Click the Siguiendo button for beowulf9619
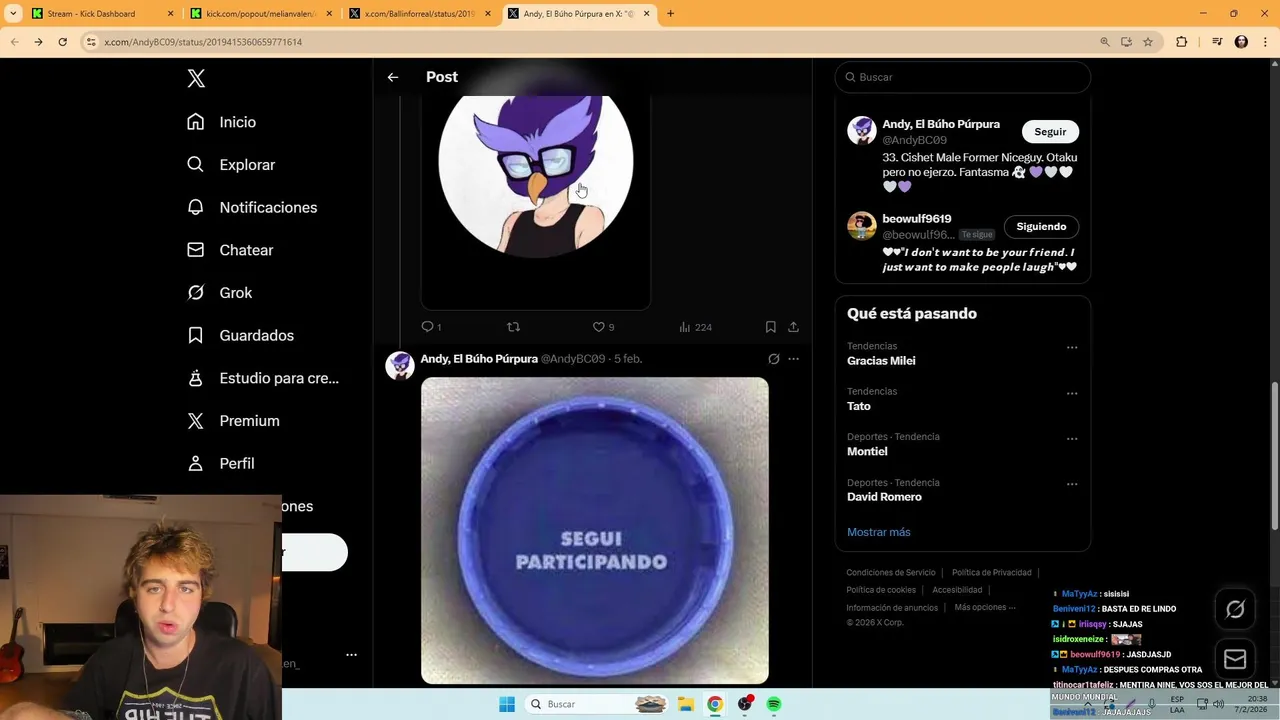Viewport: 1280px width, 720px height. pyautogui.click(x=1041, y=227)
